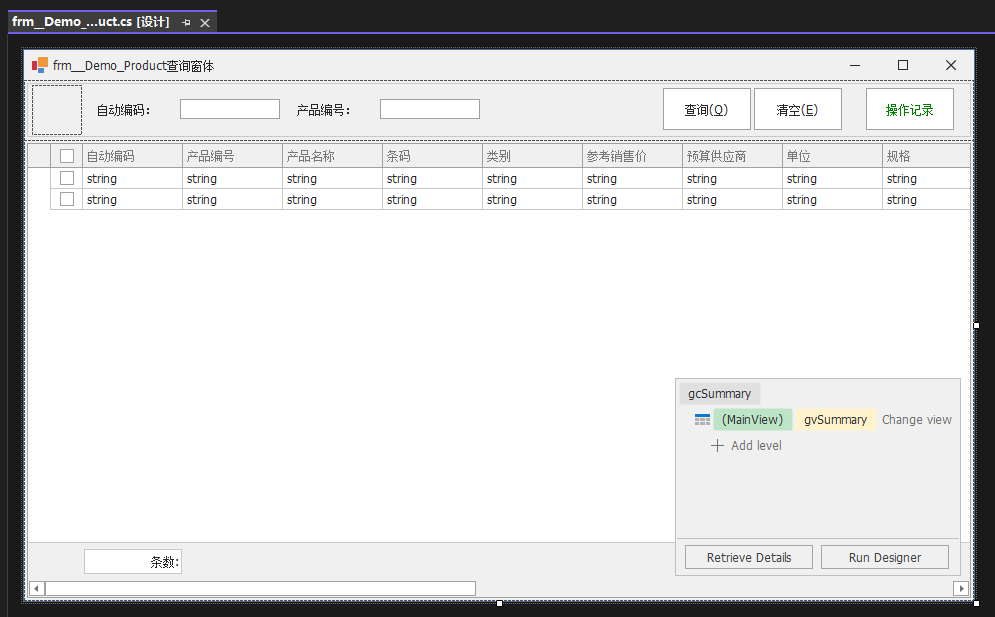Click the 清空(E) button
The height and width of the screenshot is (617, 995).
click(798, 109)
